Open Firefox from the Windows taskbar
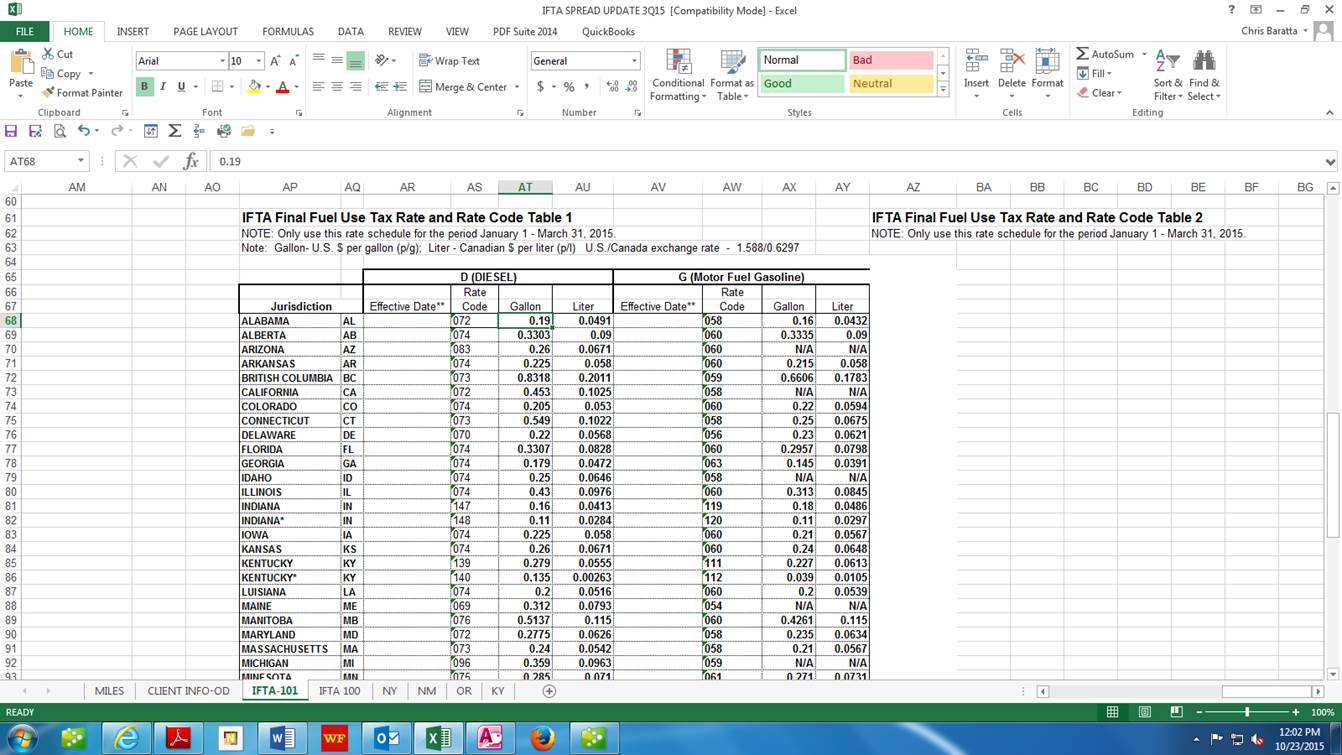Screen dimensions: 1342x755 [542, 738]
